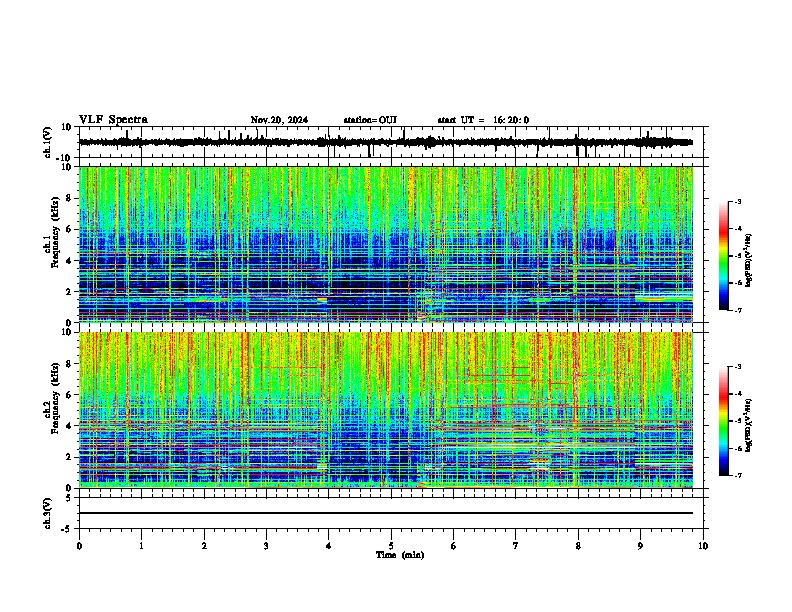Click the time axis tick label "5"
This screenshot has height=612, width=792.
coord(391,546)
